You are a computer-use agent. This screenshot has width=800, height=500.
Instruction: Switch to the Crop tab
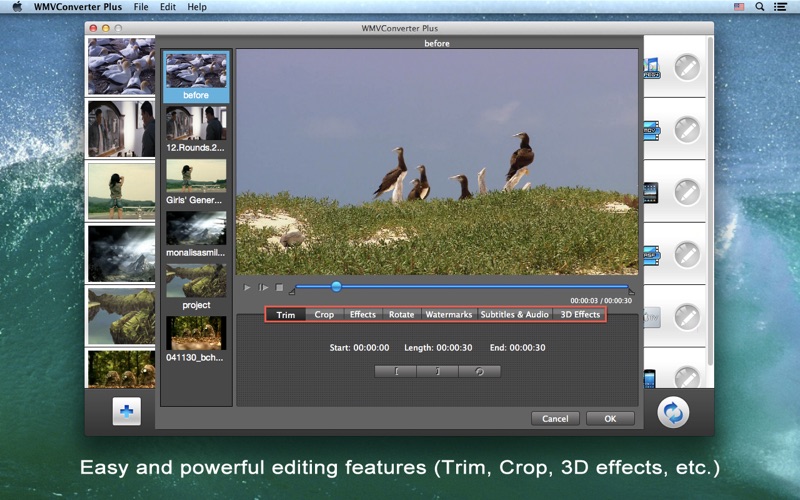(x=324, y=315)
